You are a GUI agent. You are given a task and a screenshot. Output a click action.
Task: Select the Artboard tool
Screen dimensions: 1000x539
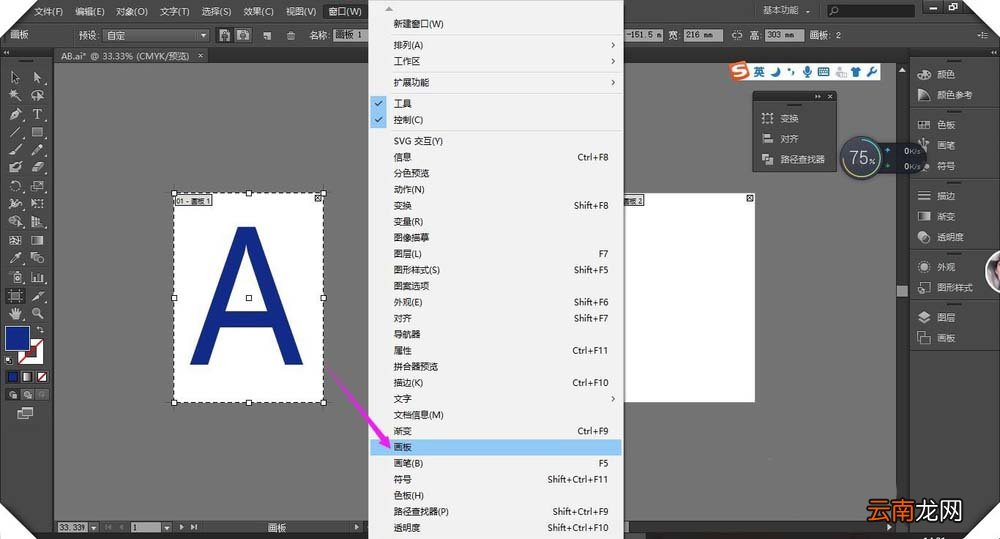15,296
